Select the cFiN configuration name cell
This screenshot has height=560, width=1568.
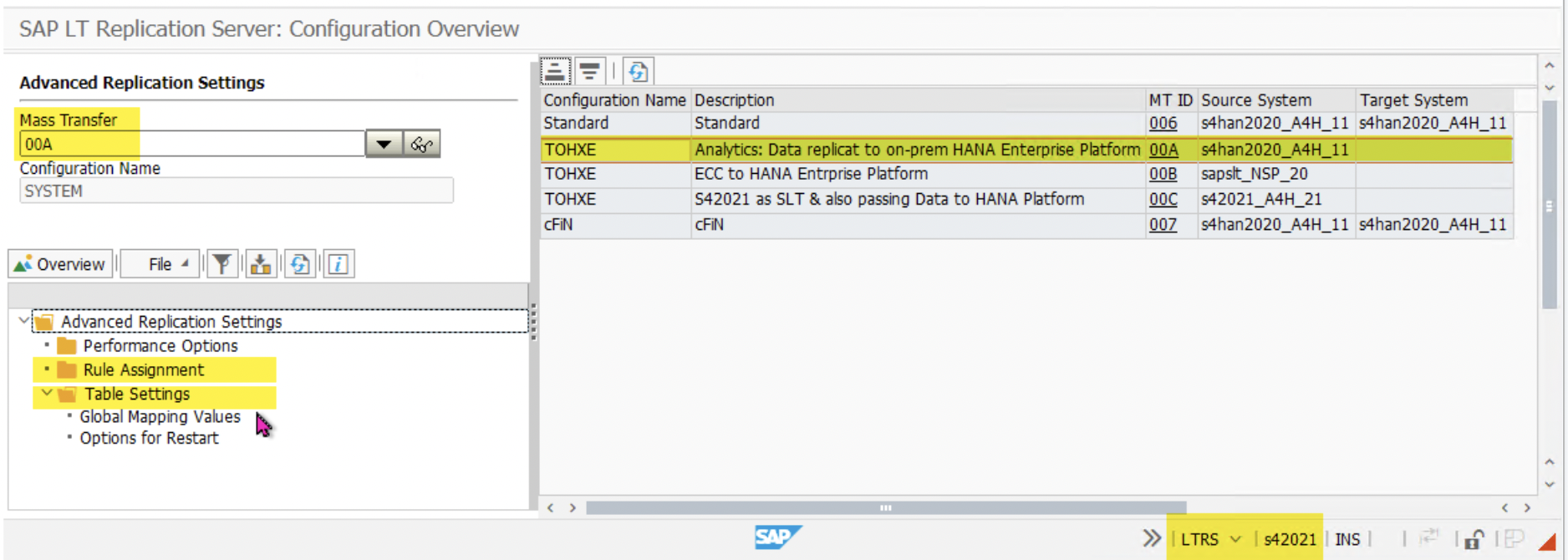(x=615, y=225)
